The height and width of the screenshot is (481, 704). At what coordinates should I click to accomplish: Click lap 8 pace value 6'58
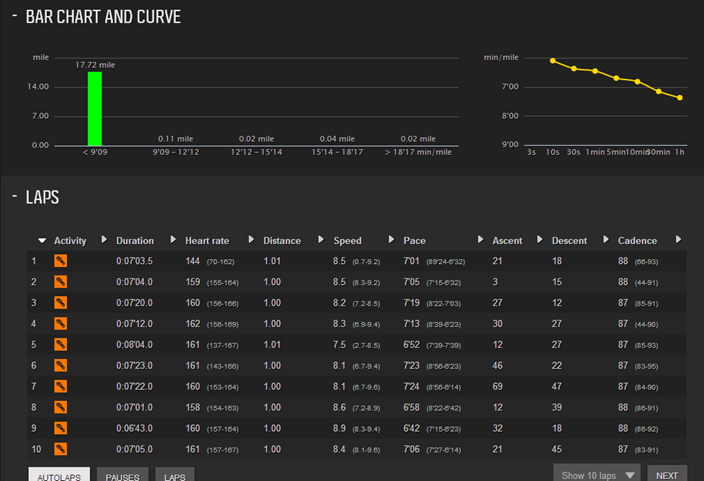pyautogui.click(x=411, y=407)
